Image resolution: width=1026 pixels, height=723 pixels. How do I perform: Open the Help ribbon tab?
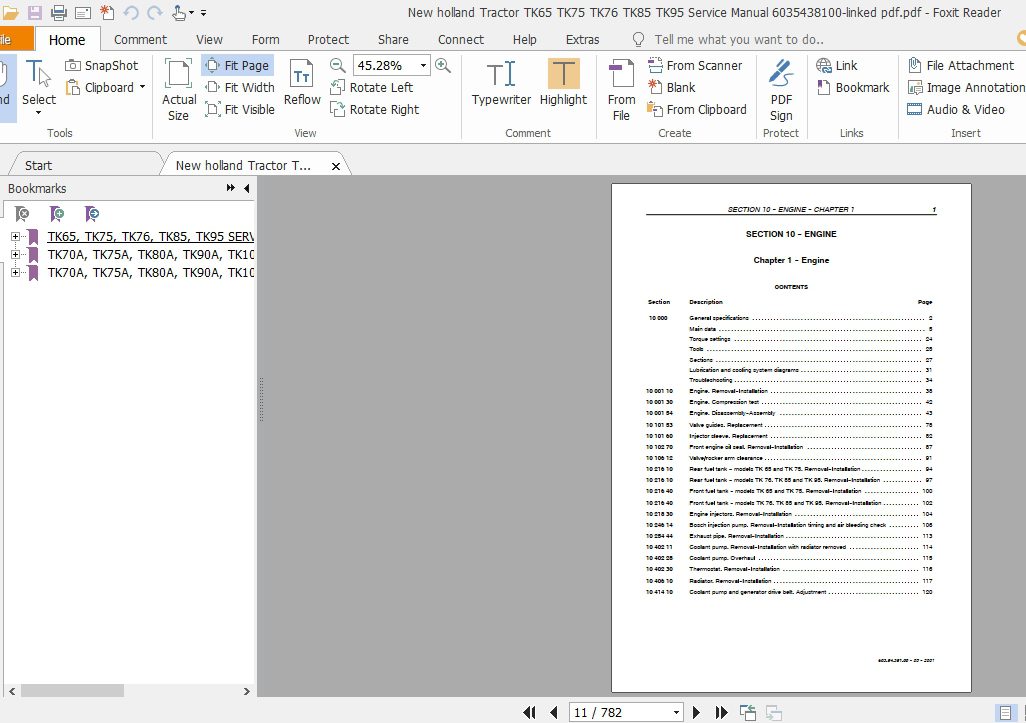[524, 39]
